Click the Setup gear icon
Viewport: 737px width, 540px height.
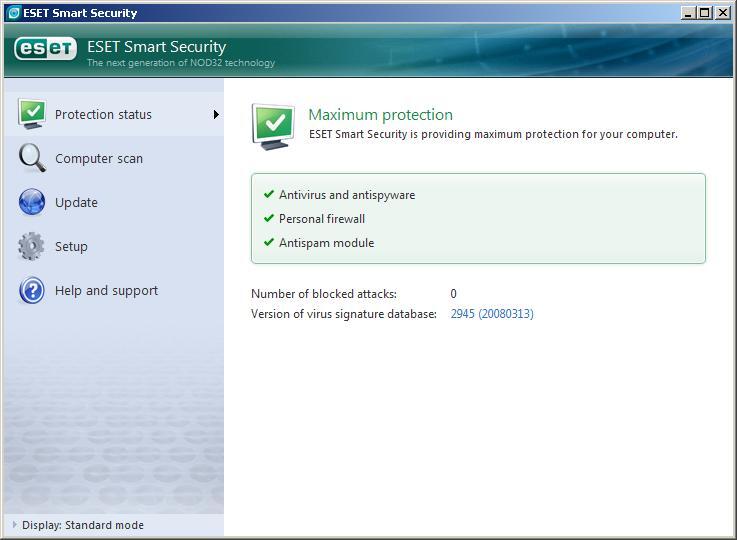[31, 246]
